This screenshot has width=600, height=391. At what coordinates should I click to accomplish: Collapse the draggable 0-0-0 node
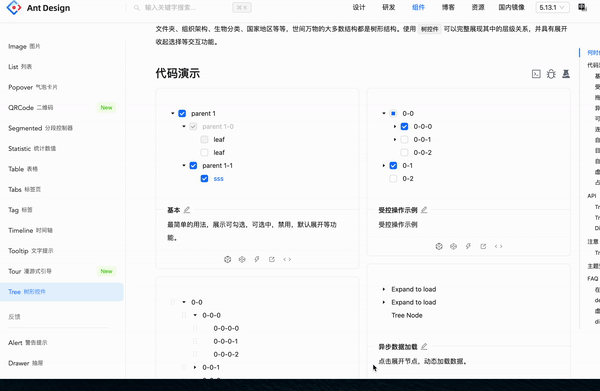click(x=195, y=315)
